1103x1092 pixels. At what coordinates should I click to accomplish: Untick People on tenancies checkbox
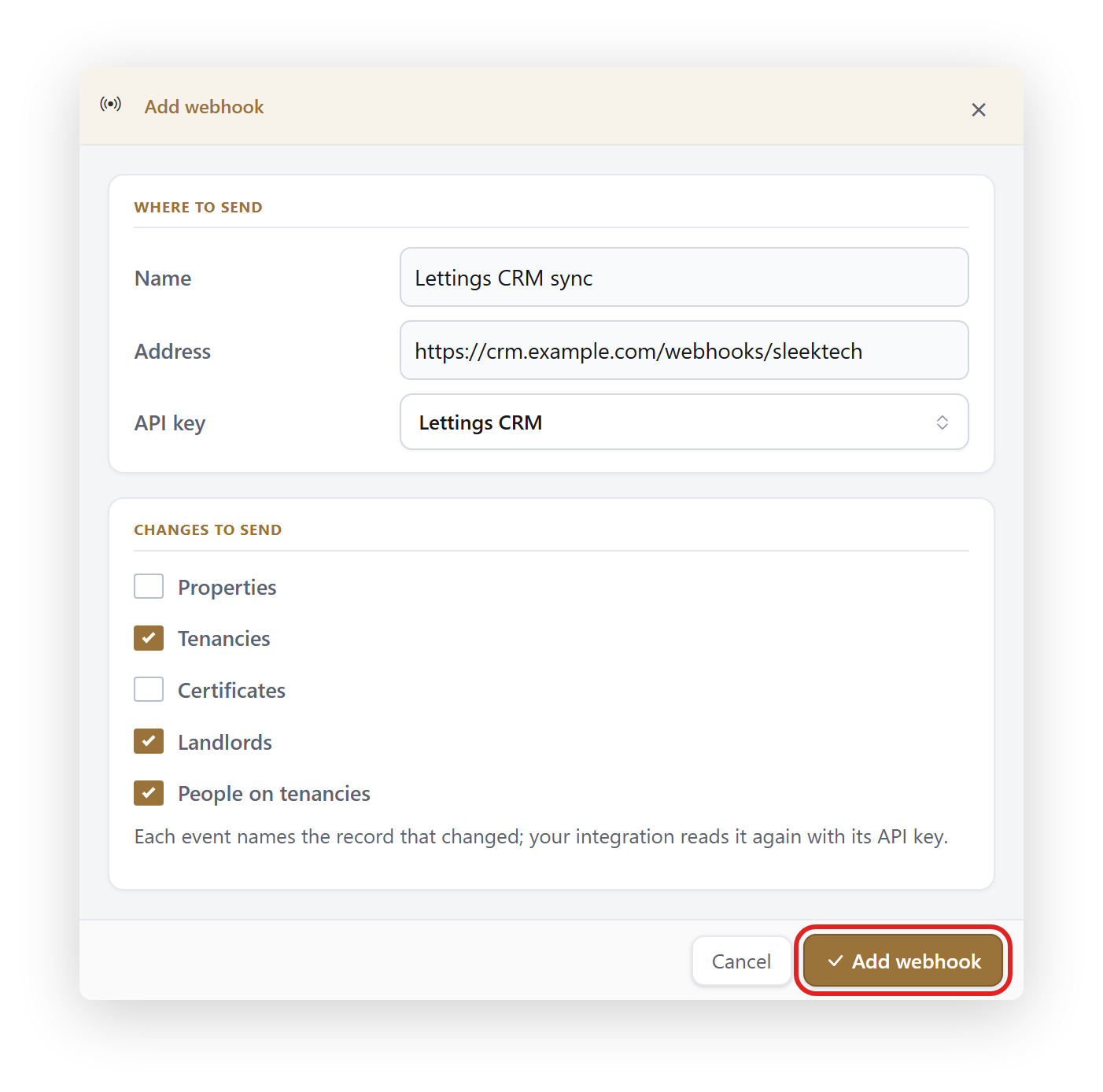point(149,793)
